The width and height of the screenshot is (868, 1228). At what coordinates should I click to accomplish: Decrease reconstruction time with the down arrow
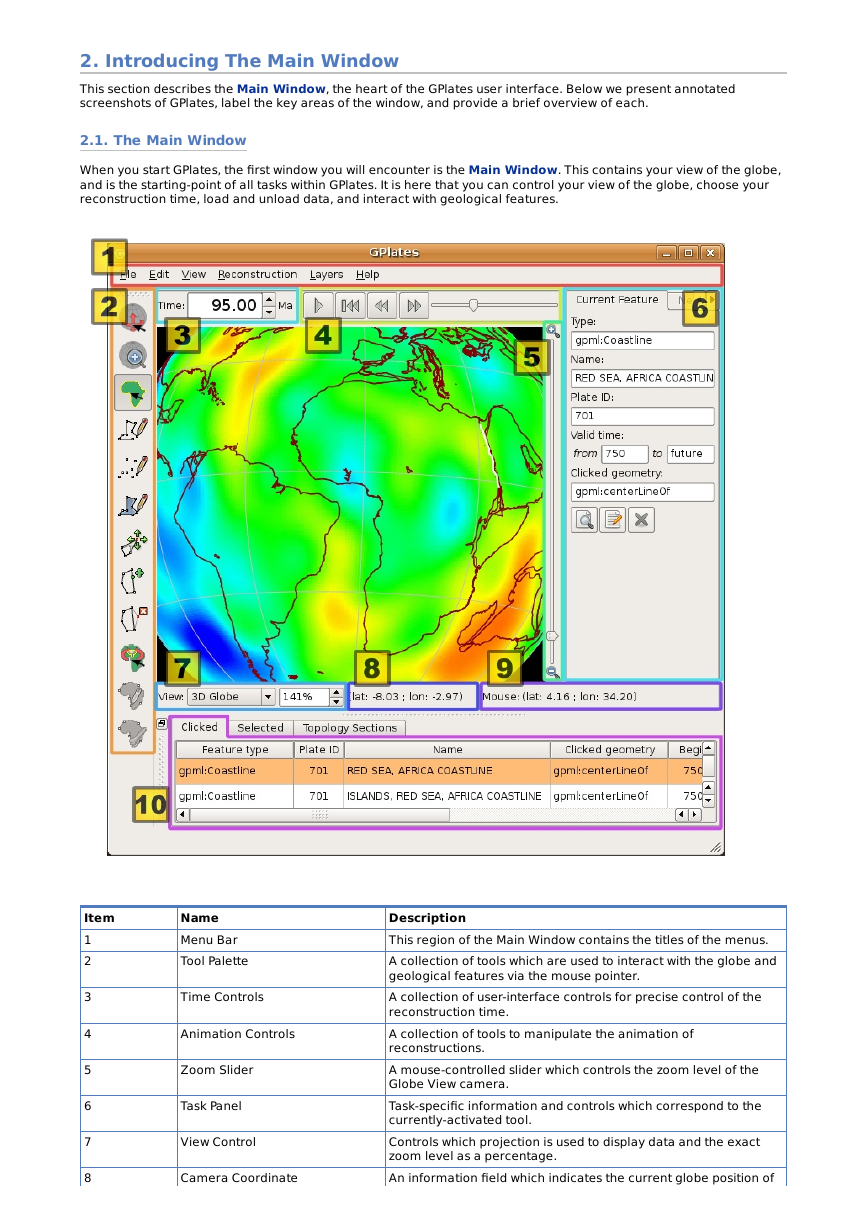268,312
